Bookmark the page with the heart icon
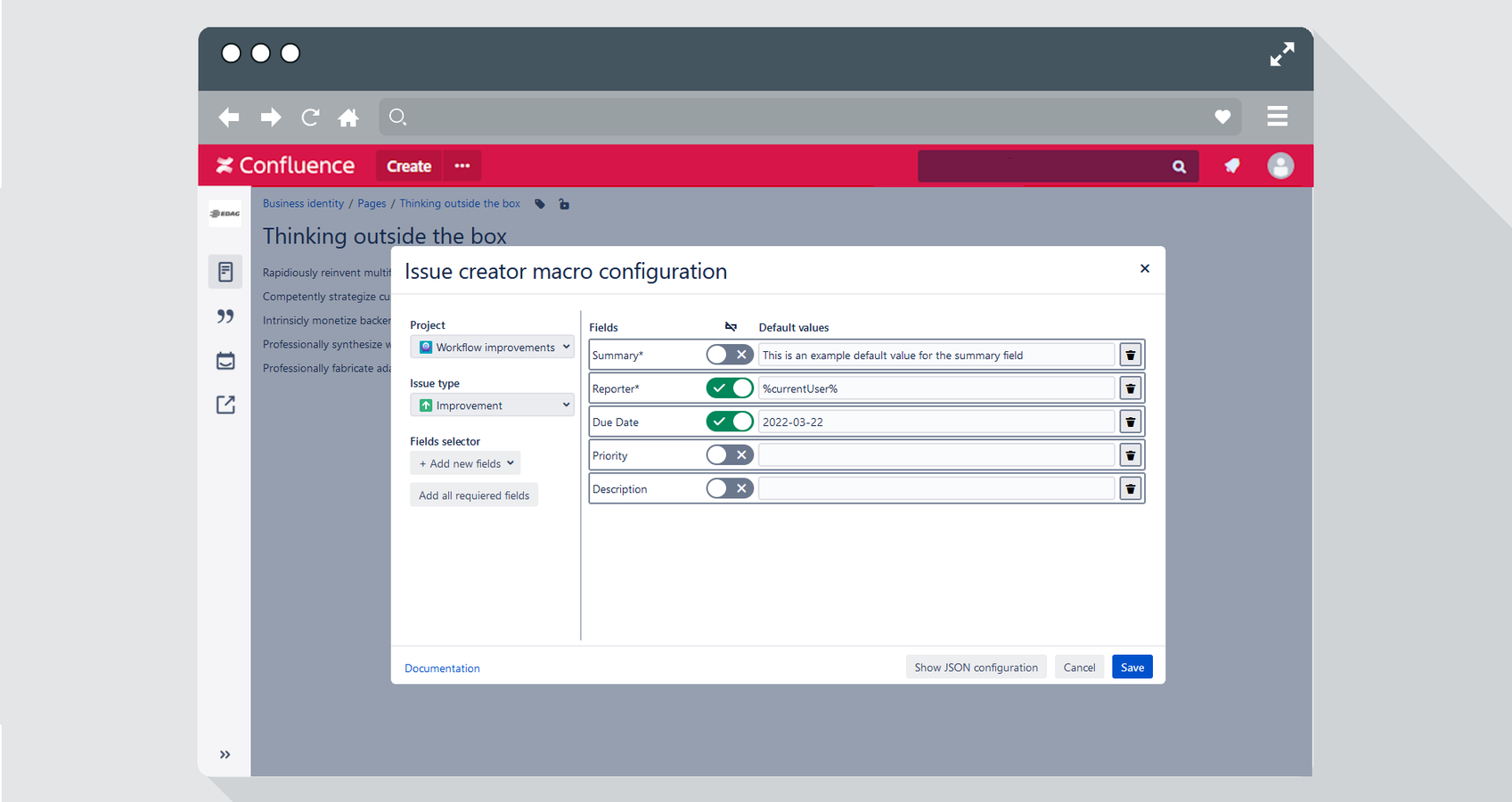This screenshot has width=1512, height=802. click(1222, 117)
